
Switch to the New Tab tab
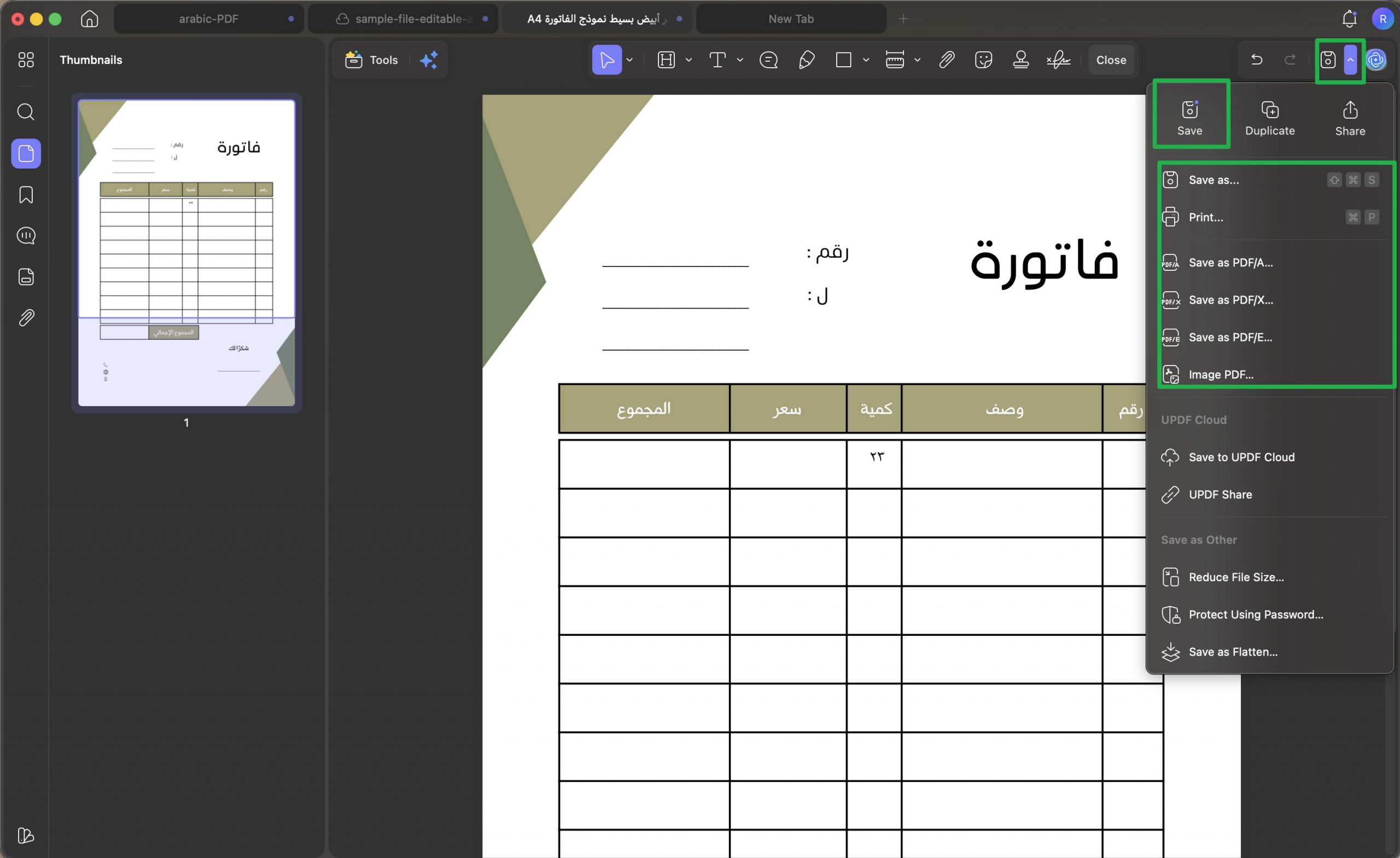coord(791,19)
